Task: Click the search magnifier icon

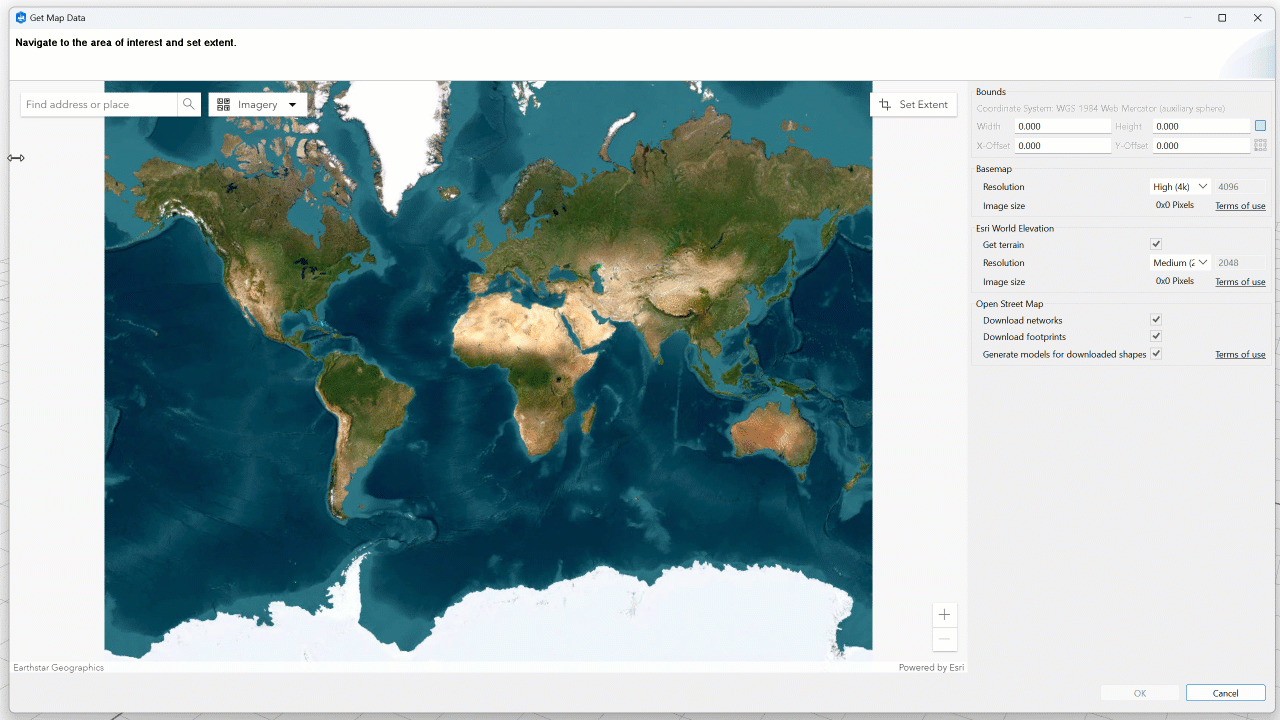Action: 189,104
